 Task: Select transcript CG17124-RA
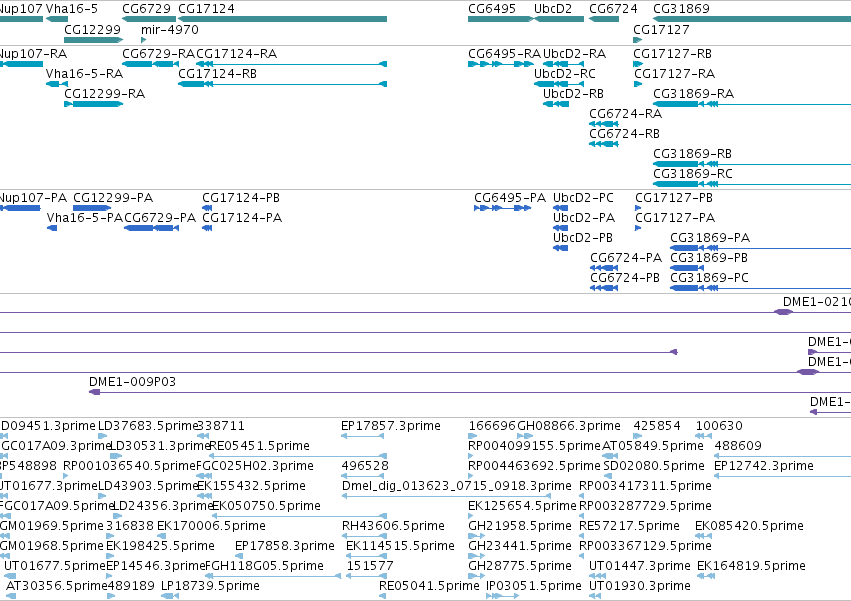pyautogui.click(x=291, y=64)
